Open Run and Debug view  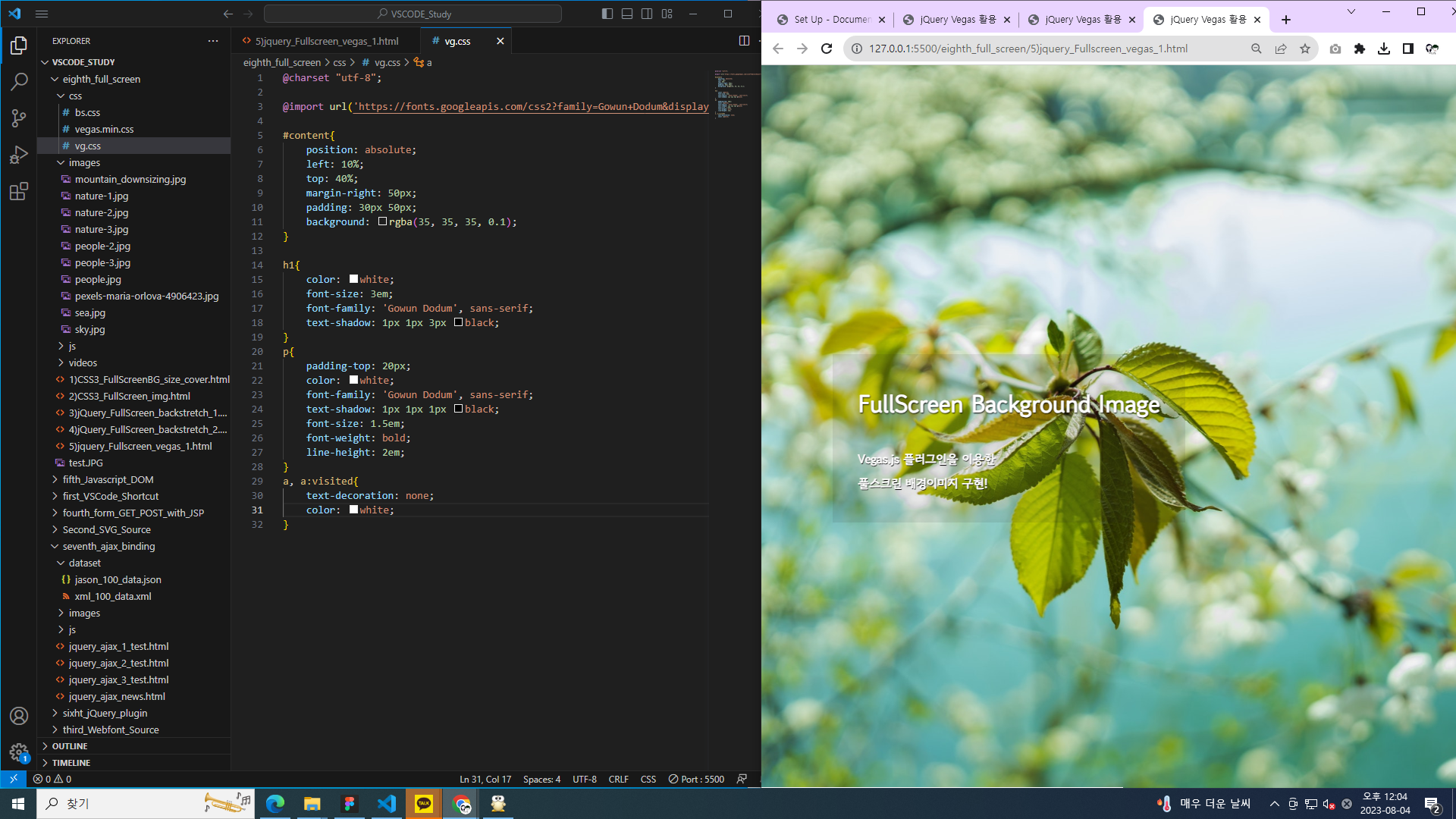19,155
